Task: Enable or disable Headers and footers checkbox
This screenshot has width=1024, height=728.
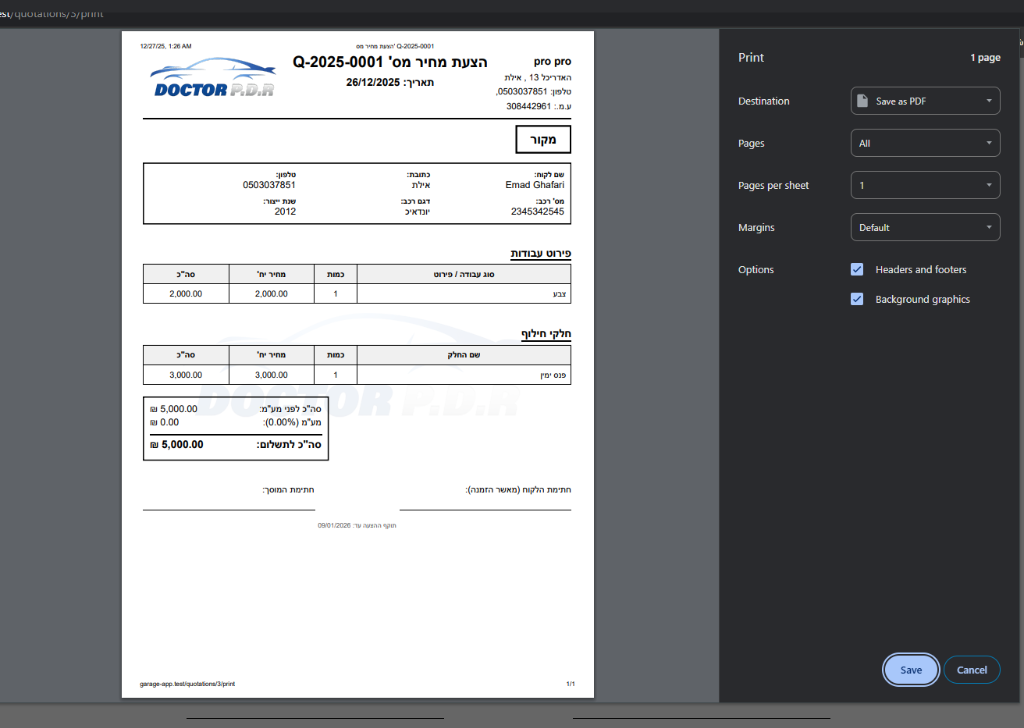Action: pyautogui.click(x=857, y=270)
